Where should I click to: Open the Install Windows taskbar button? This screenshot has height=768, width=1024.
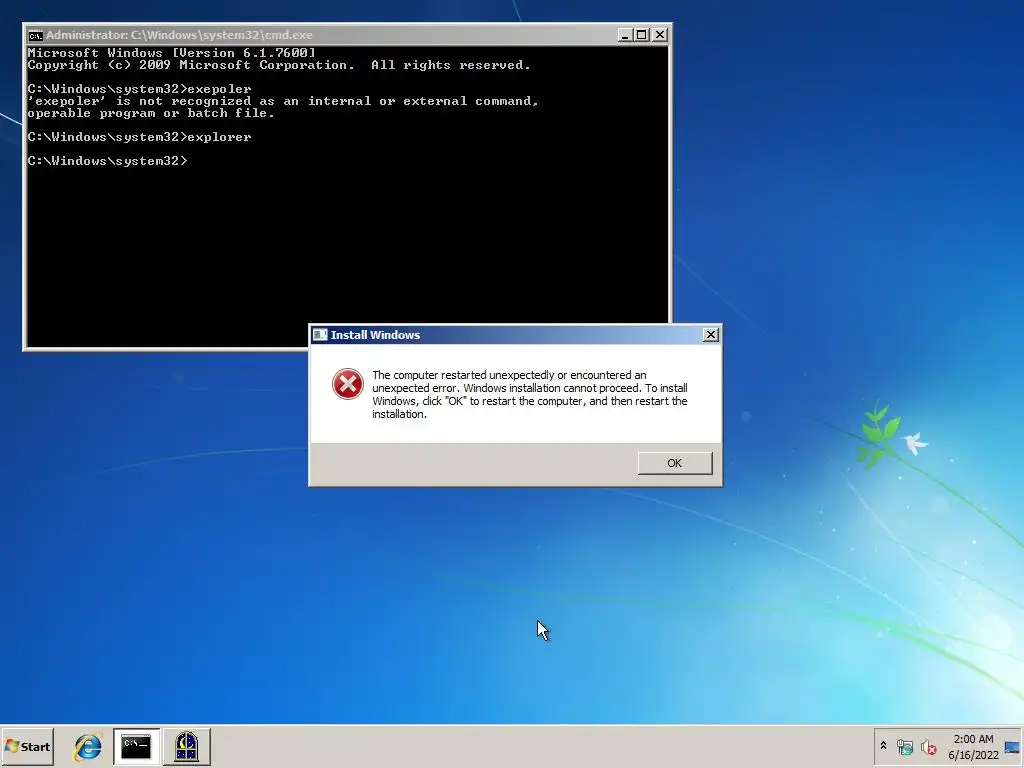click(186, 746)
